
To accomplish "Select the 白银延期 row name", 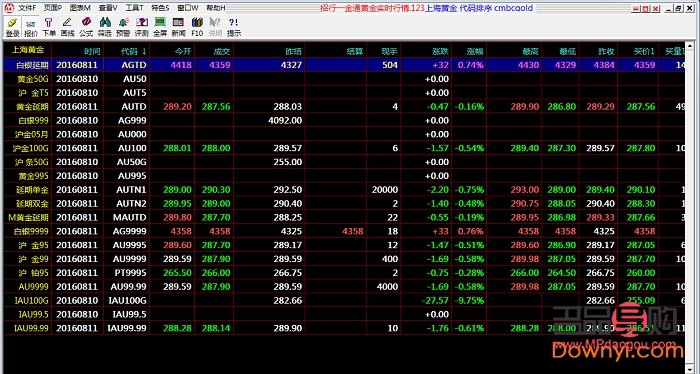I will pyautogui.click(x=32, y=65).
